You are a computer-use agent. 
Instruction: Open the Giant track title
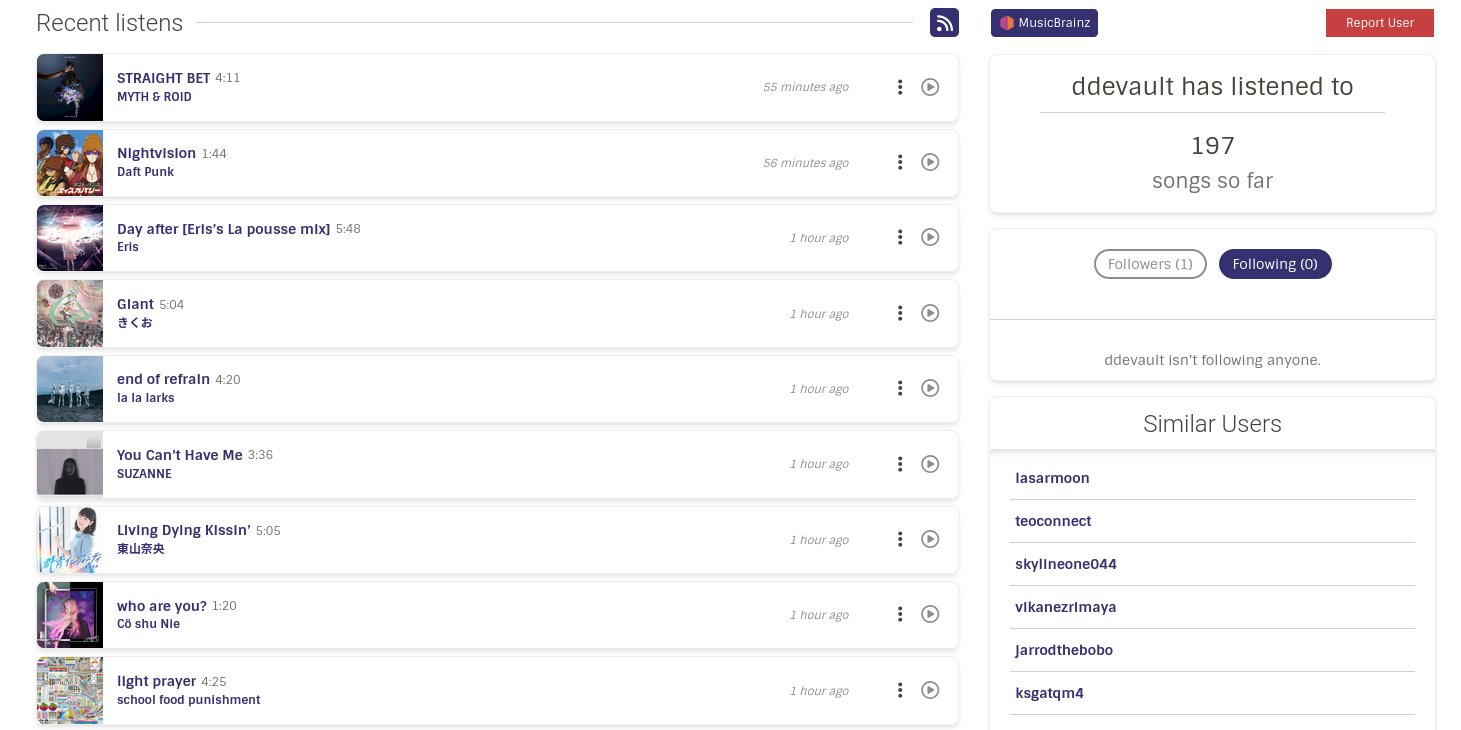(x=135, y=304)
